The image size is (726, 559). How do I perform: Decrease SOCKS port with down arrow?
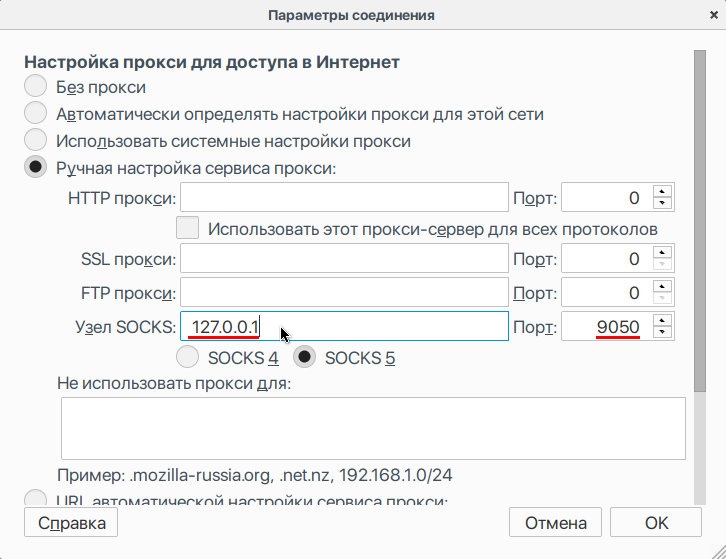(662, 334)
